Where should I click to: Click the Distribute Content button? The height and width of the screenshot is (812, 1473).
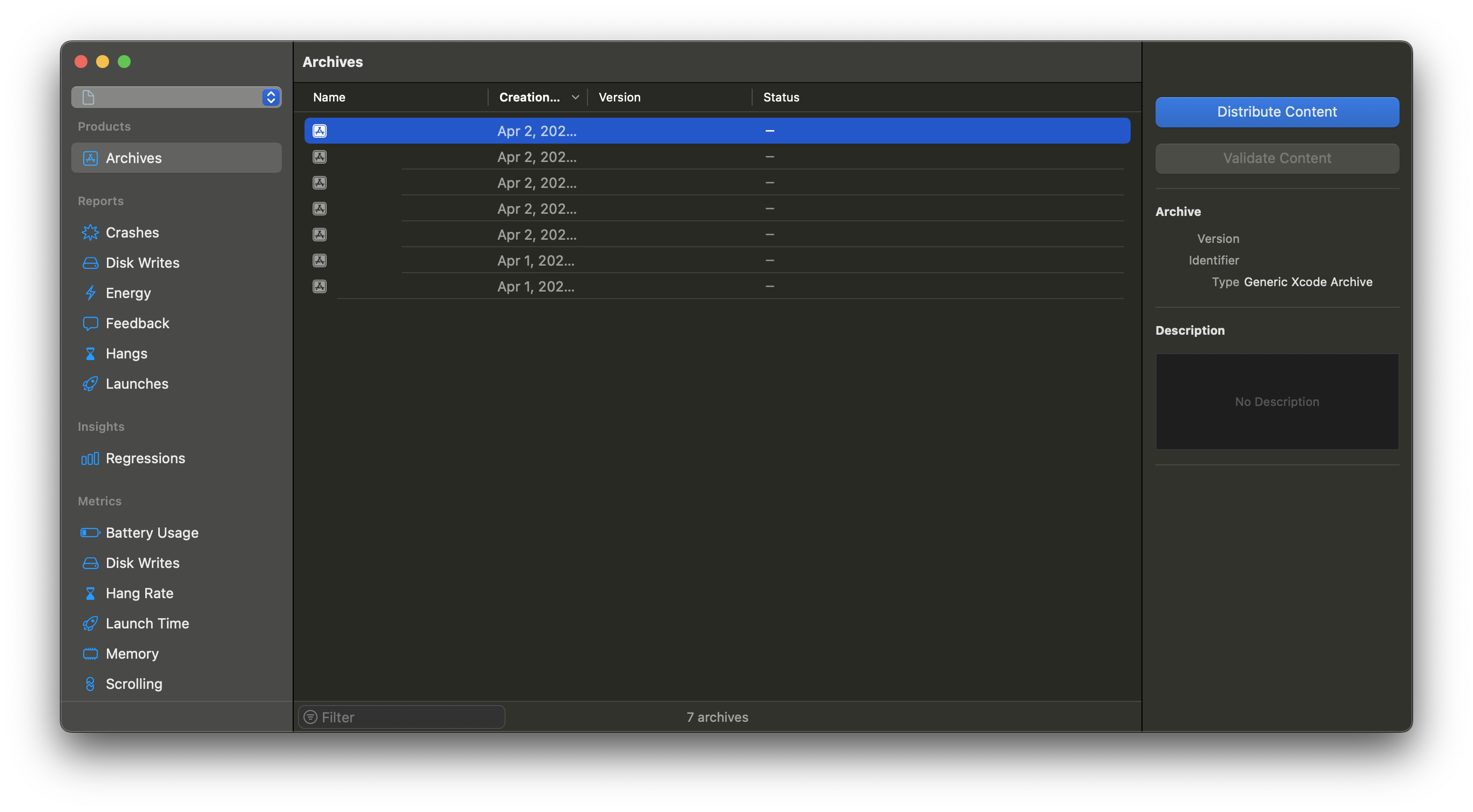point(1276,112)
